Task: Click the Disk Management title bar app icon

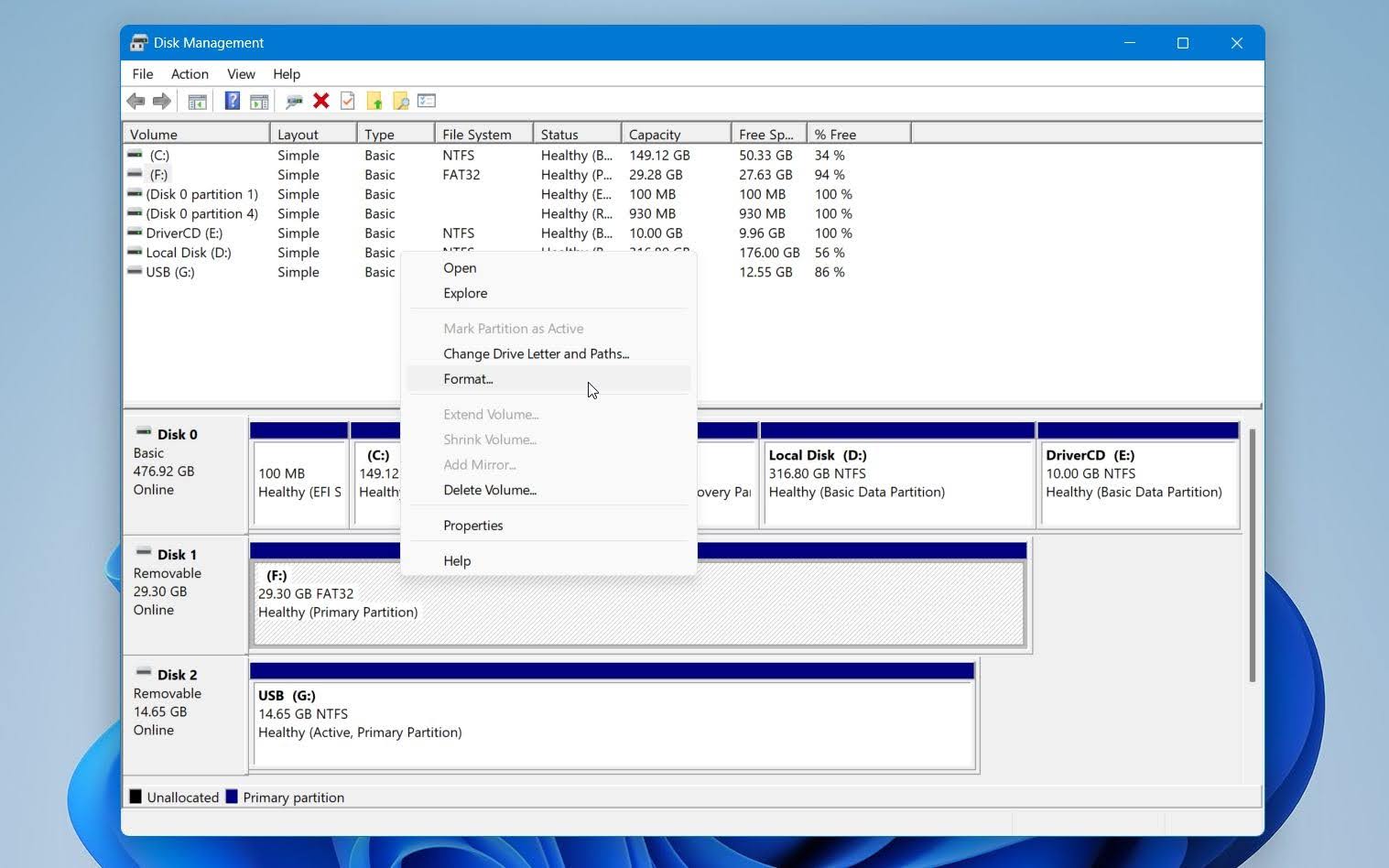Action: click(x=138, y=43)
